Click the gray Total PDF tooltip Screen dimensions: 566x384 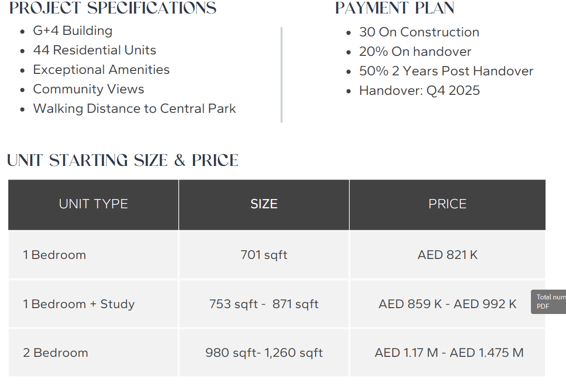(548, 302)
